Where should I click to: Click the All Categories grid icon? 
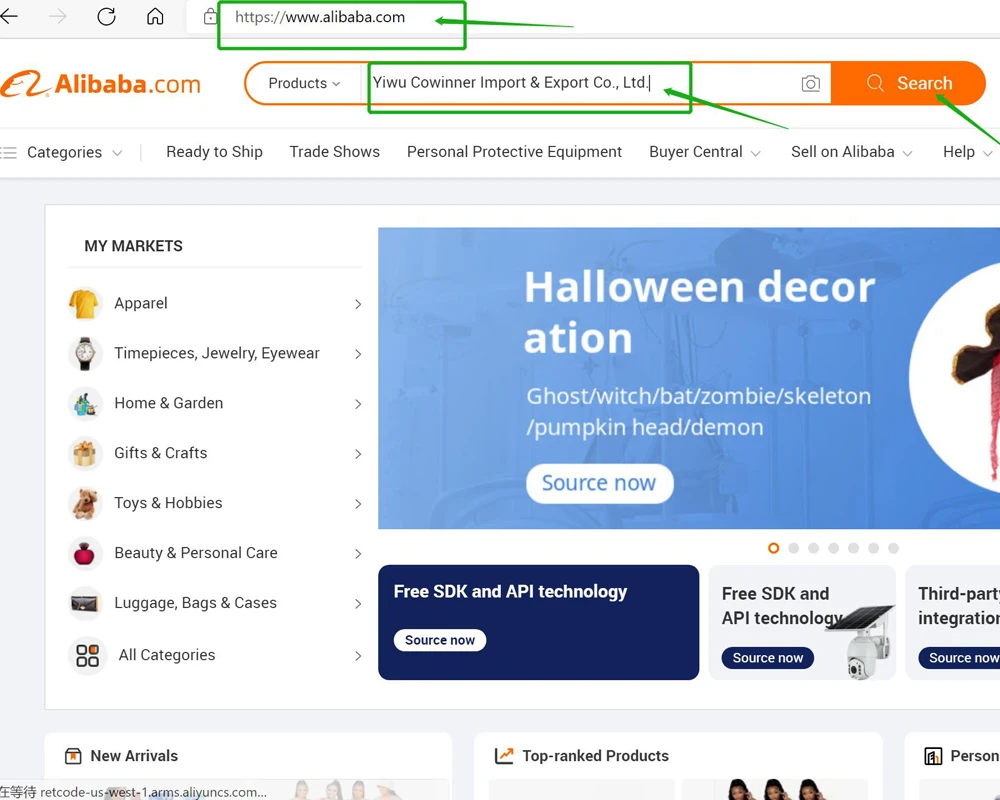click(87, 655)
